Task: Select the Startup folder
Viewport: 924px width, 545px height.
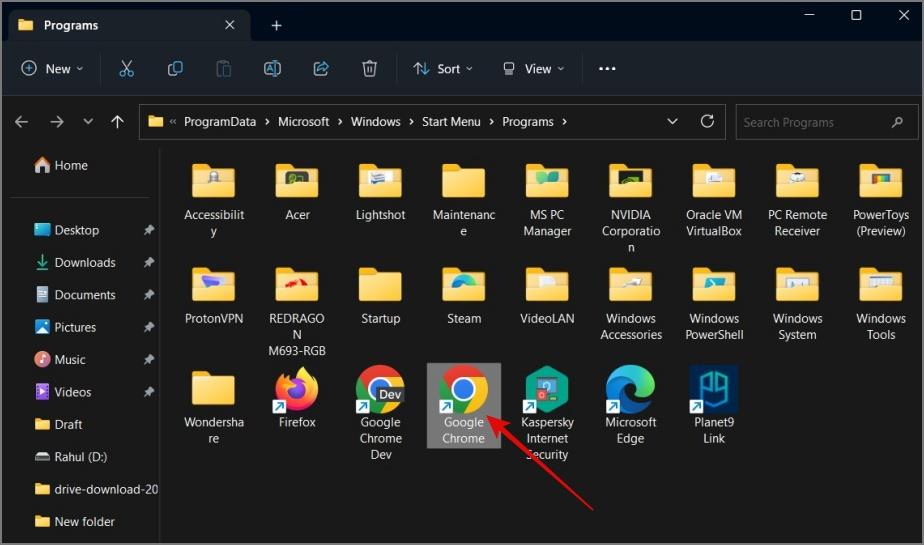Action: pos(381,296)
